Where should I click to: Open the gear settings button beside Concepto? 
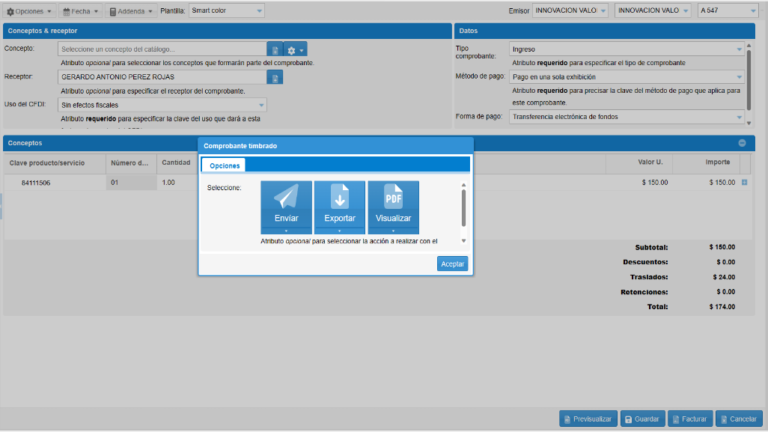click(295, 49)
